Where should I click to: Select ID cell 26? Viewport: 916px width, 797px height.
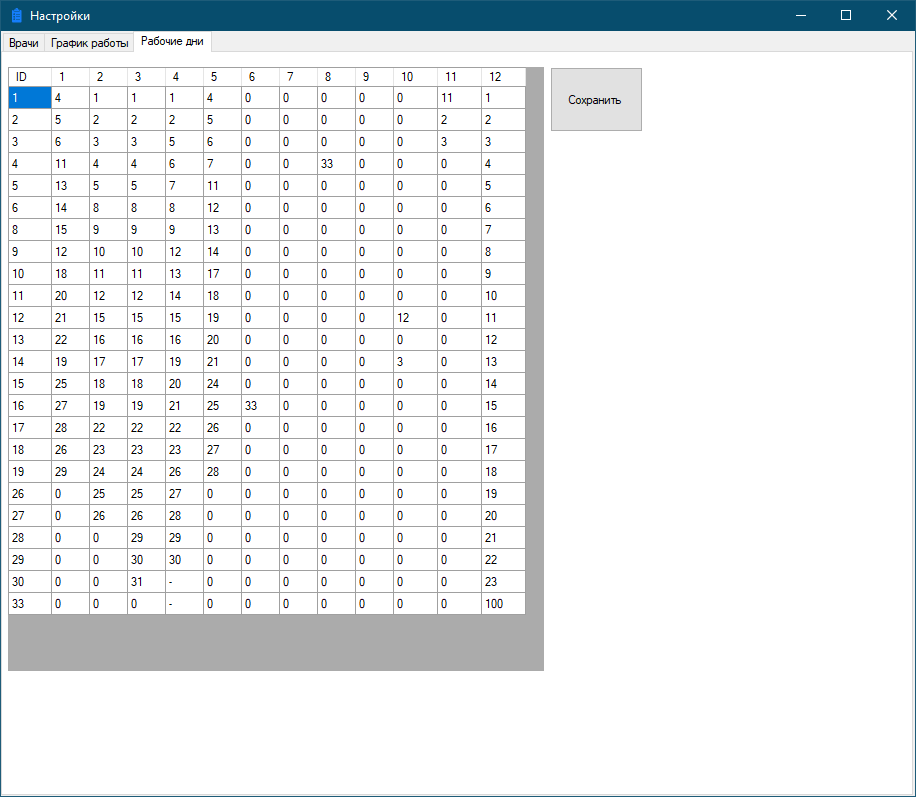(30, 494)
